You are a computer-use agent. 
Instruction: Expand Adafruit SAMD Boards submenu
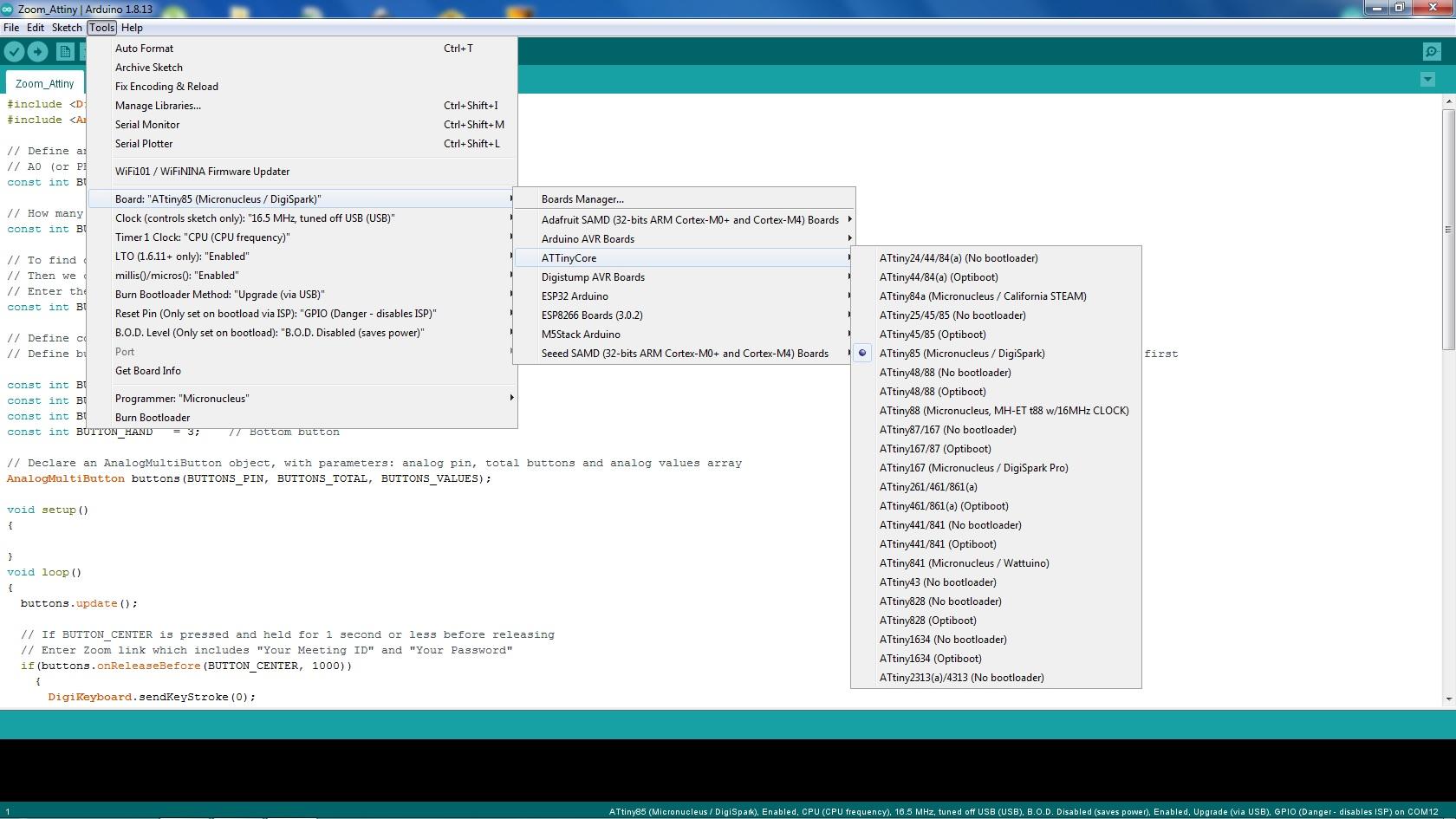pos(685,220)
